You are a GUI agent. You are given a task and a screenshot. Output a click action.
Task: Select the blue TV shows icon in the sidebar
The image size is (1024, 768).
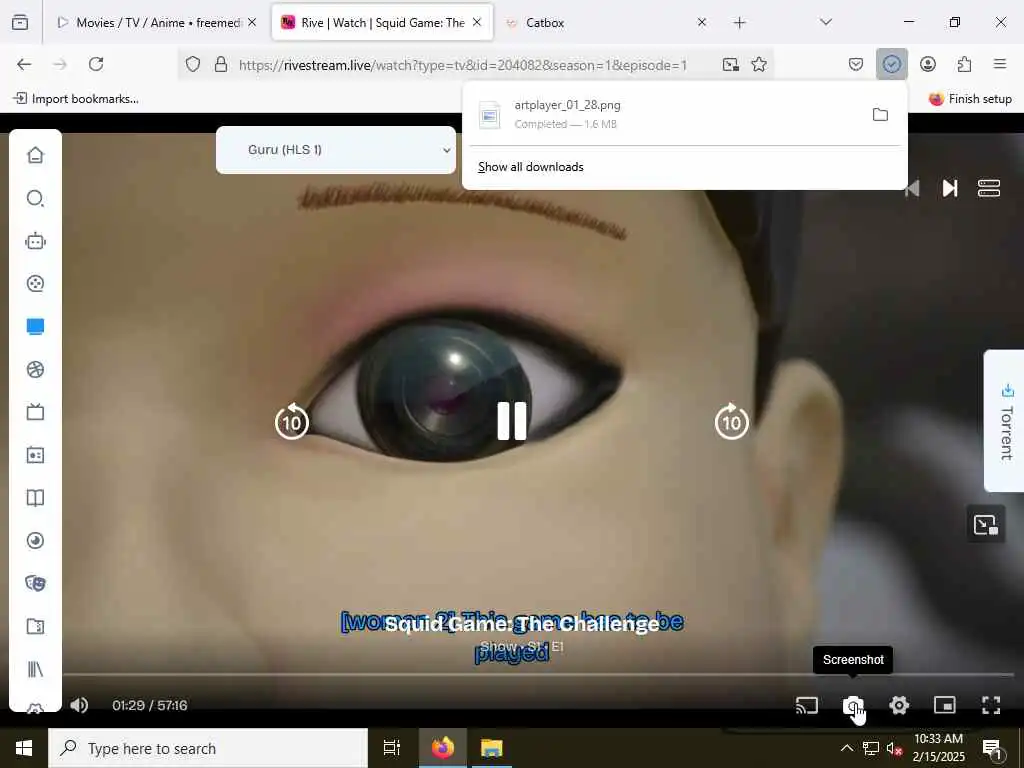(35, 327)
